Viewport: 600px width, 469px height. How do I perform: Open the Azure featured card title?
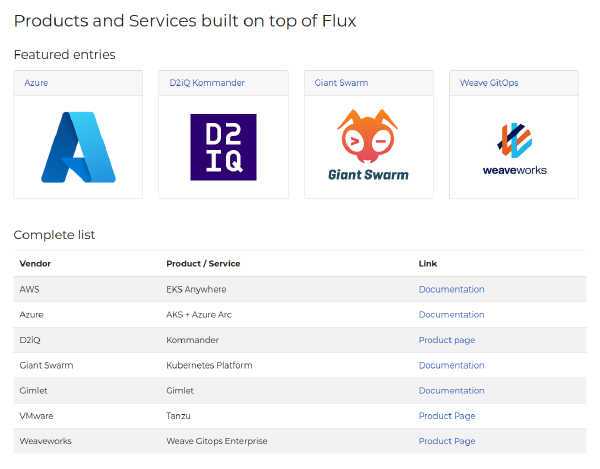click(36, 83)
